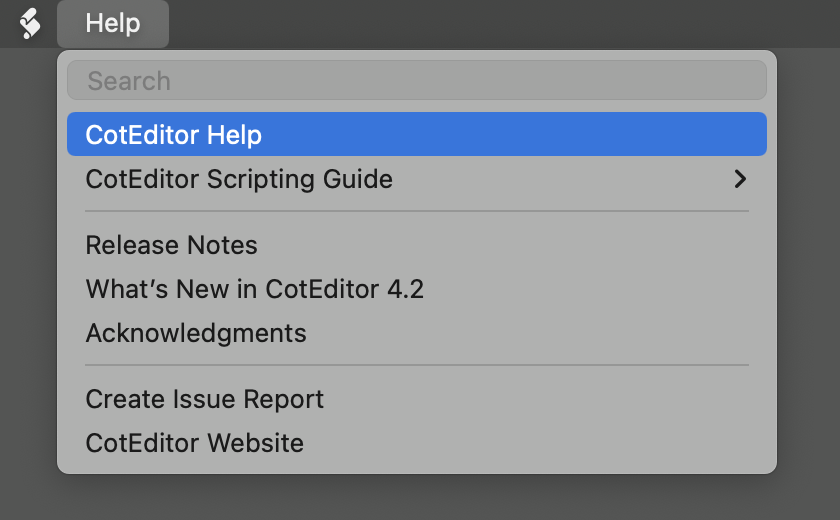The image size is (840, 520).
Task: Show What's New in CotEditor 4.2
Action: click(x=417, y=289)
